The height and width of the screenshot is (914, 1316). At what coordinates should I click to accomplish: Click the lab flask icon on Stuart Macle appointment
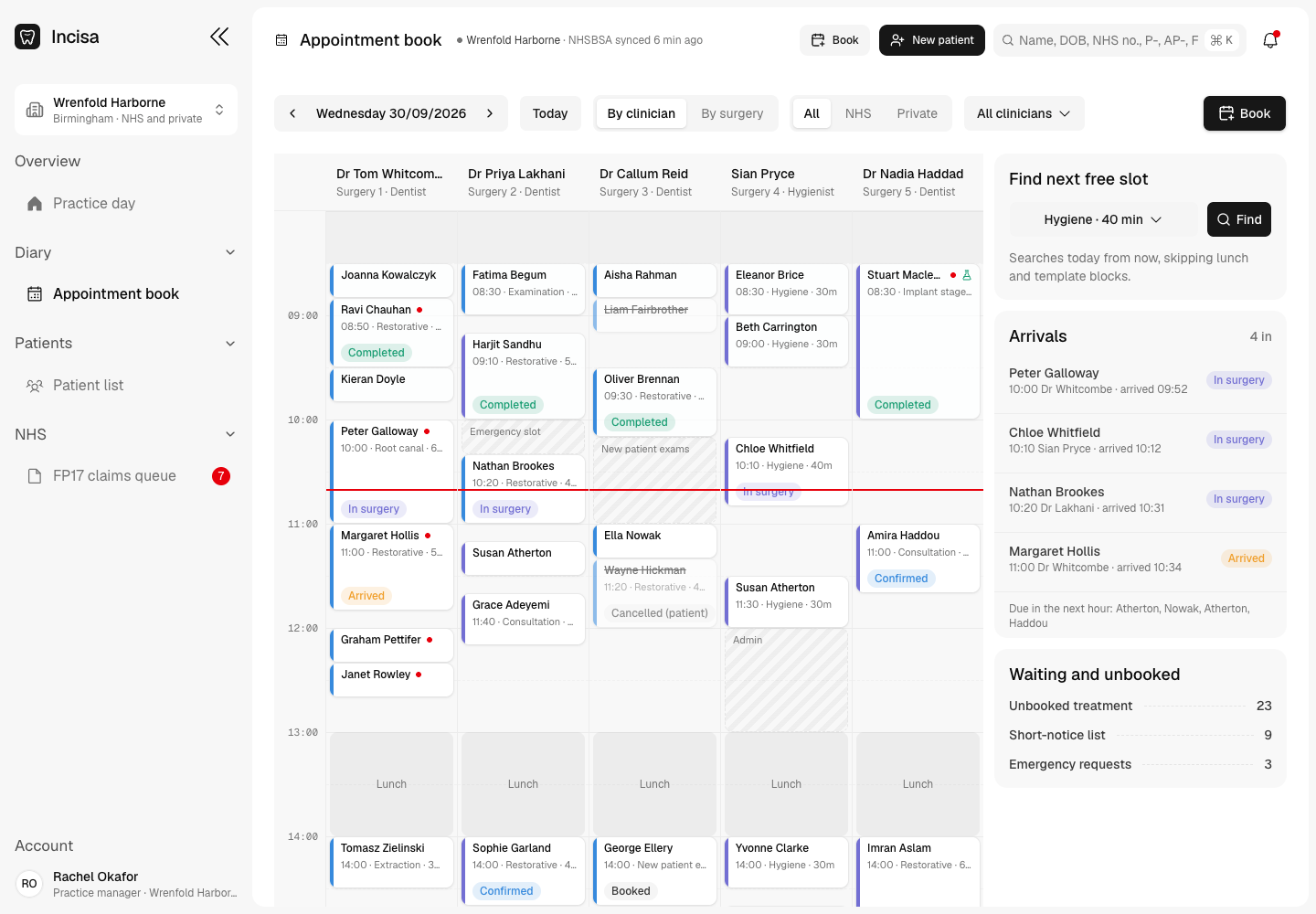pyautogui.click(x=967, y=275)
